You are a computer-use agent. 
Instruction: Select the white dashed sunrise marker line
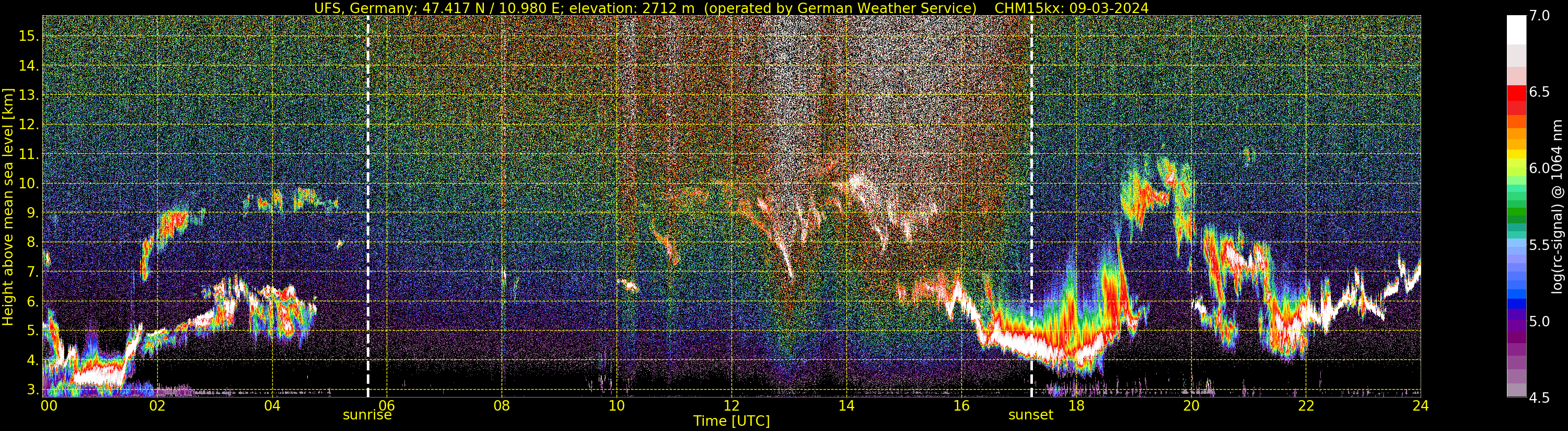(368, 206)
